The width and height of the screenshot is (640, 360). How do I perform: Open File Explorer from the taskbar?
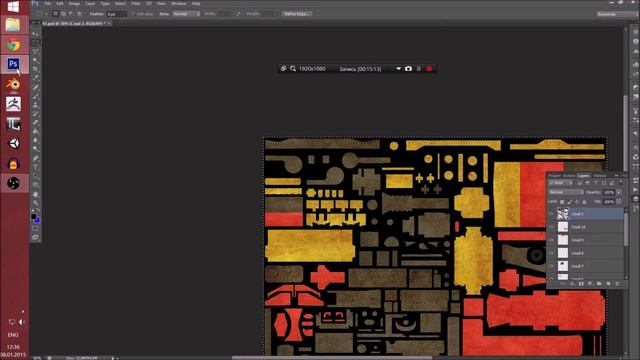pos(13,24)
